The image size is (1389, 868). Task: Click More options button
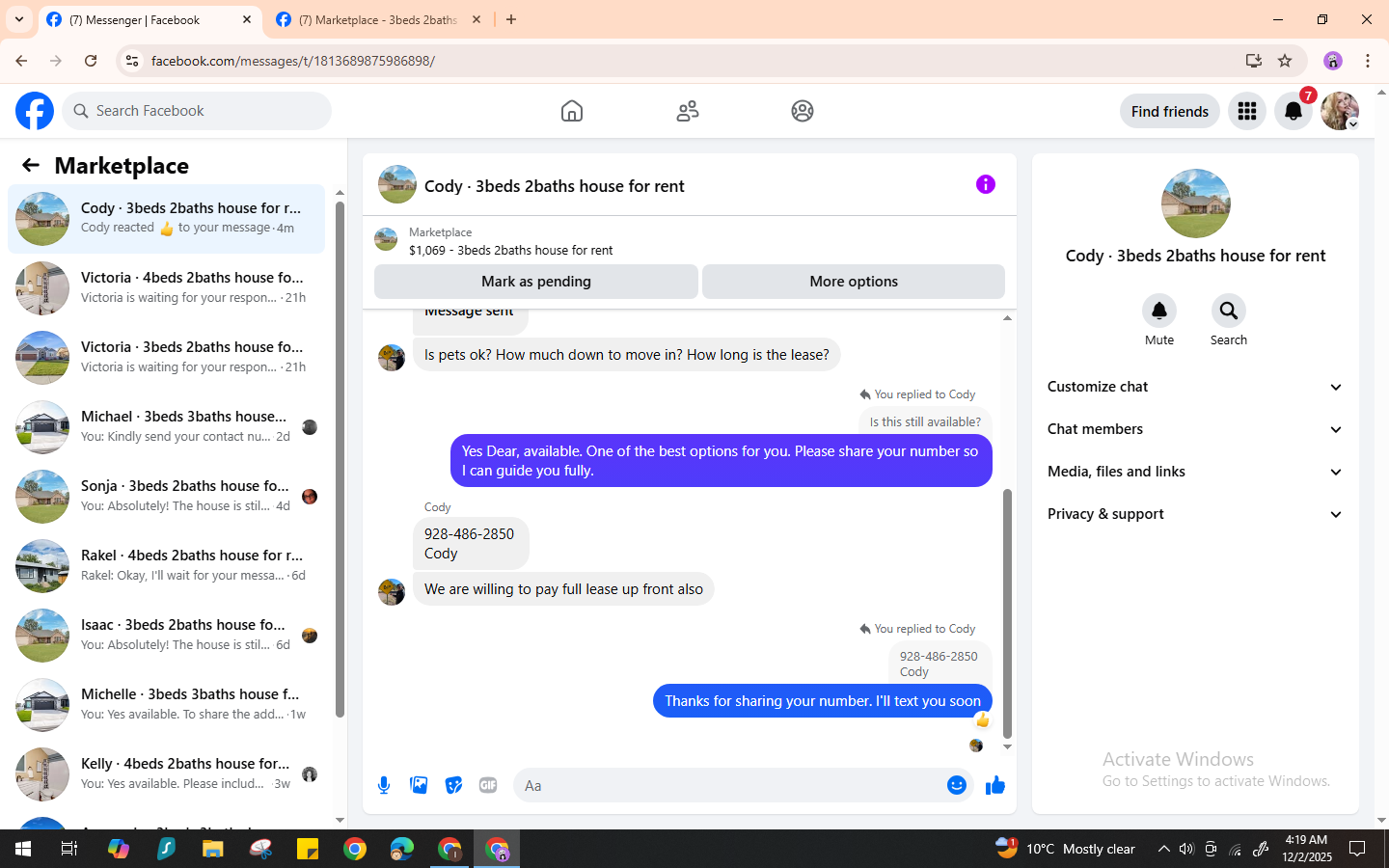854,282
